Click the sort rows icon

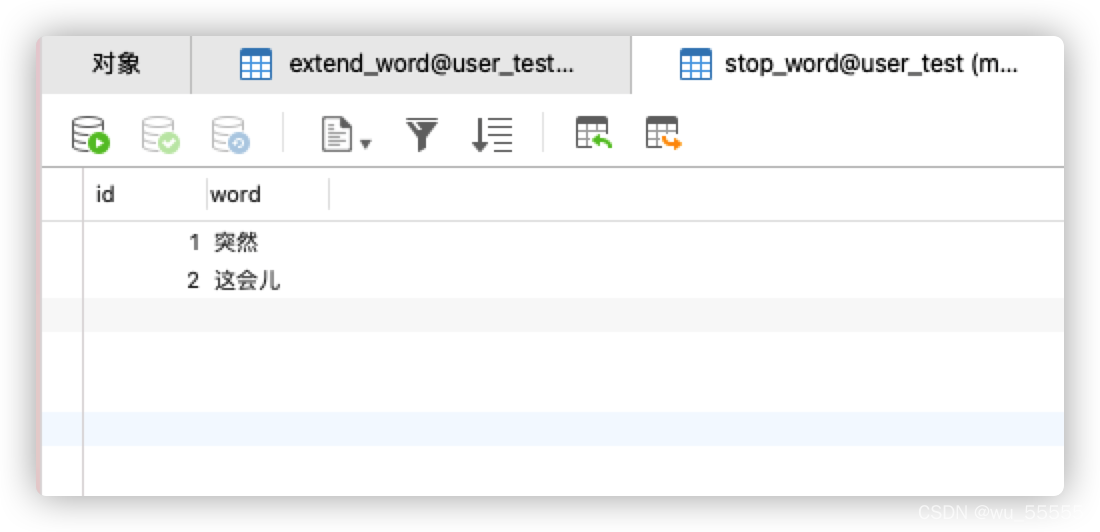(492, 134)
